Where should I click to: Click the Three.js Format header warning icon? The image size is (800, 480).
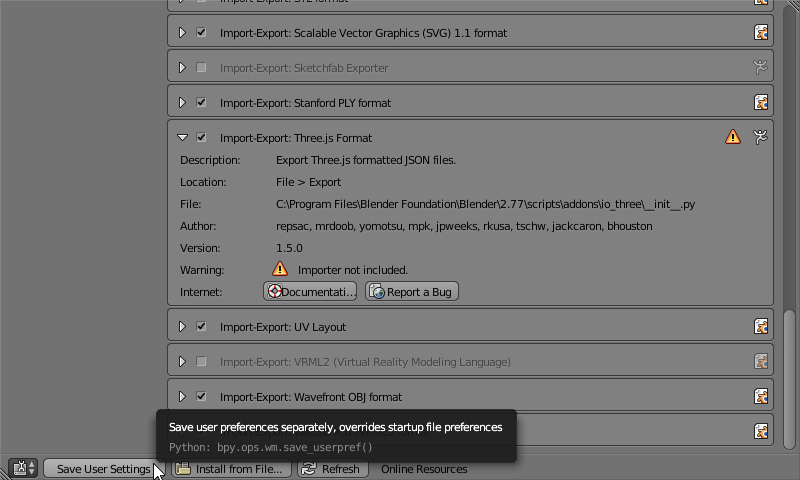coord(733,137)
